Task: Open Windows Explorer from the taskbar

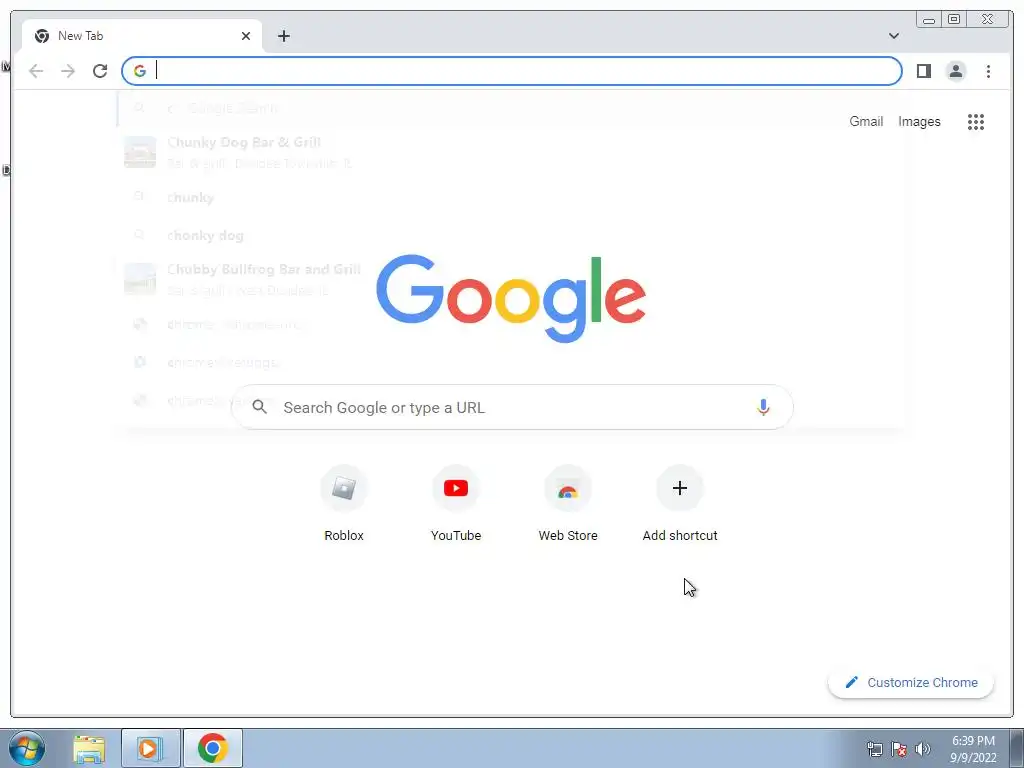Action: [x=89, y=748]
